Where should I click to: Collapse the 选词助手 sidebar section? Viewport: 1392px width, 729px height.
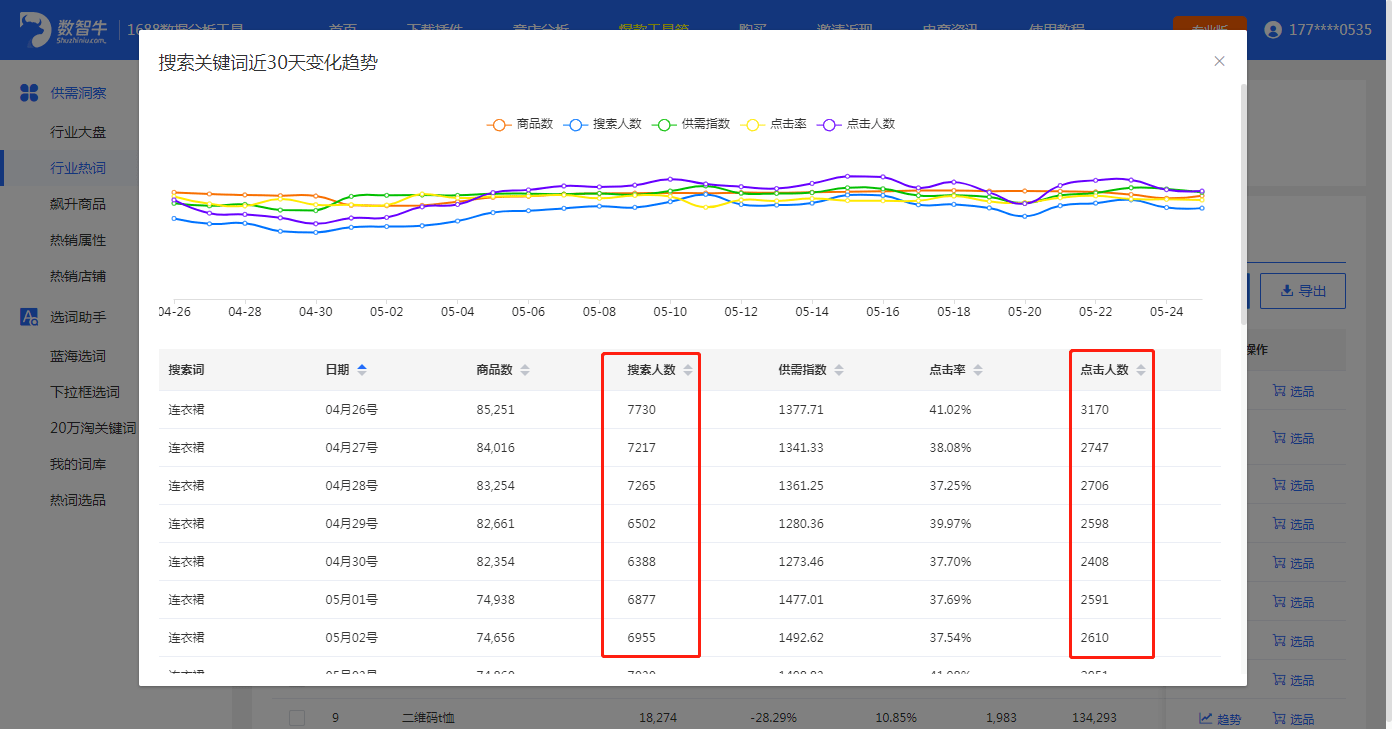pyautogui.click(x=78, y=318)
